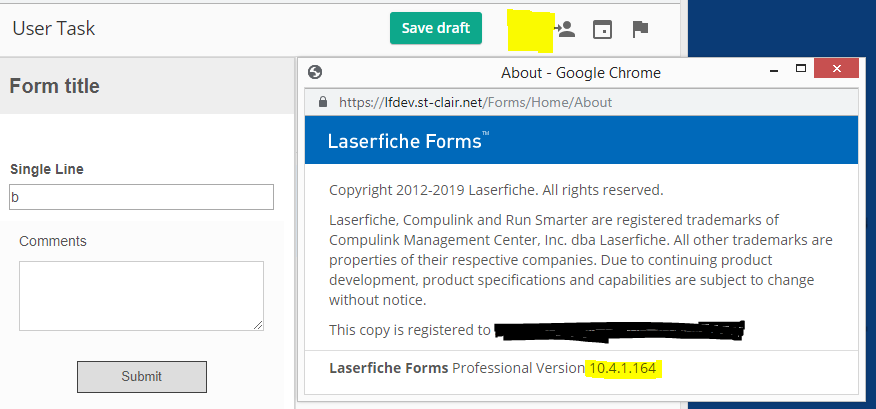Click the User Task page title
The height and width of the screenshot is (409, 876).
[54, 28]
